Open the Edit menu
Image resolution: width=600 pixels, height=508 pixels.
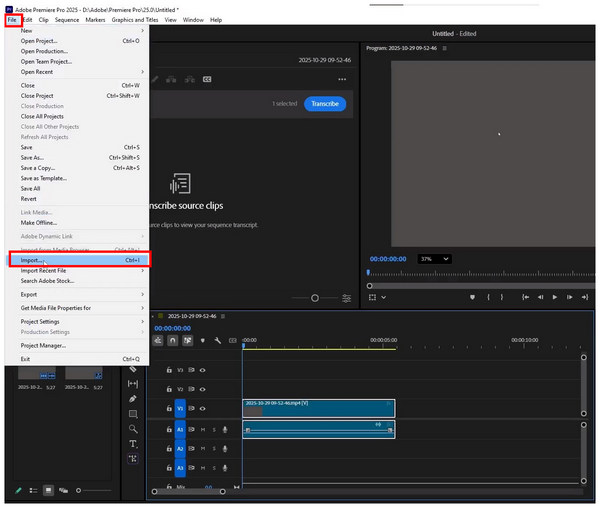pos(28,20)
